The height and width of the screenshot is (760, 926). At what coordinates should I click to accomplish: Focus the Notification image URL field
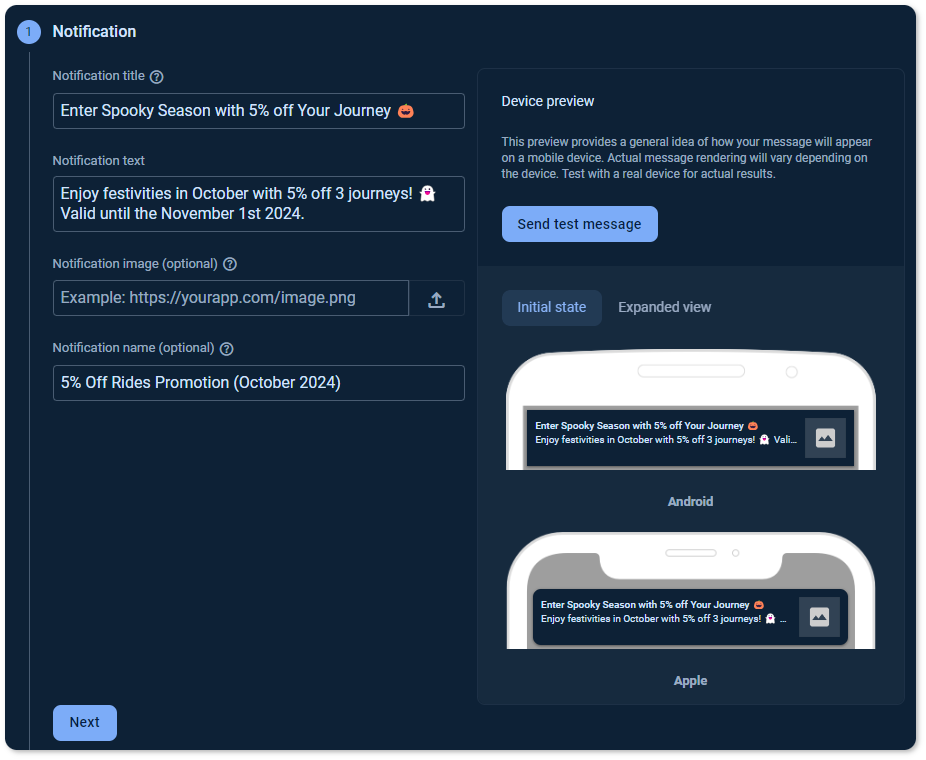click(x=231, y=299)
